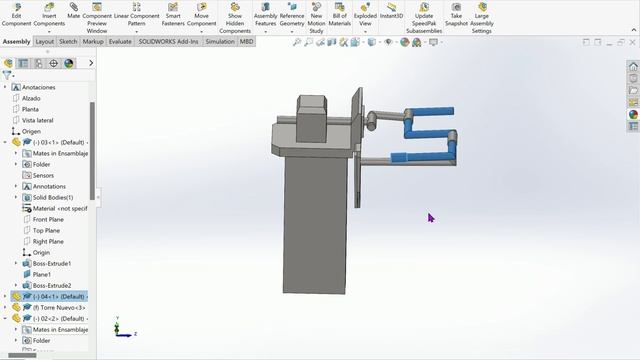This screenshot has width=640, height=360.
Task: Open task pane Appearances color ball
Action: (x=633, y=115)
